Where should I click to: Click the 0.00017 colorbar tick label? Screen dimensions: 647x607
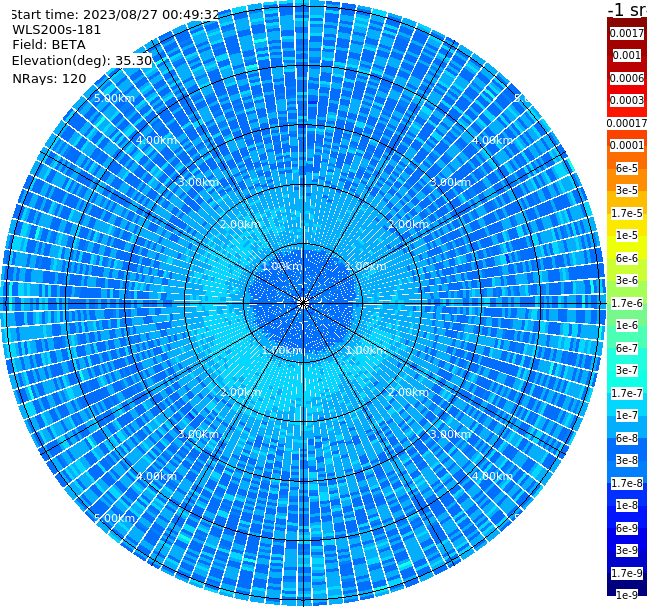click(627, 123)
